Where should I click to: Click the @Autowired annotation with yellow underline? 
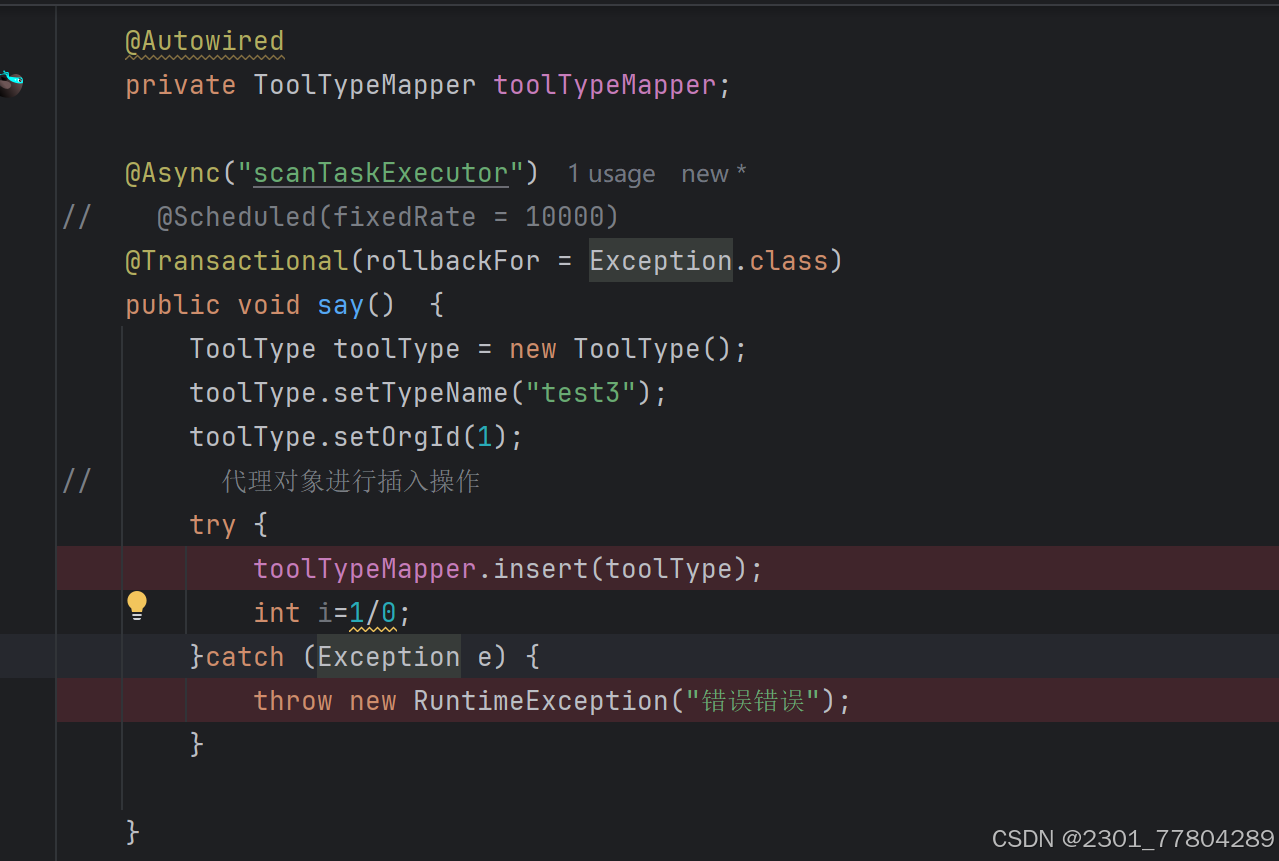click(204, 41)
